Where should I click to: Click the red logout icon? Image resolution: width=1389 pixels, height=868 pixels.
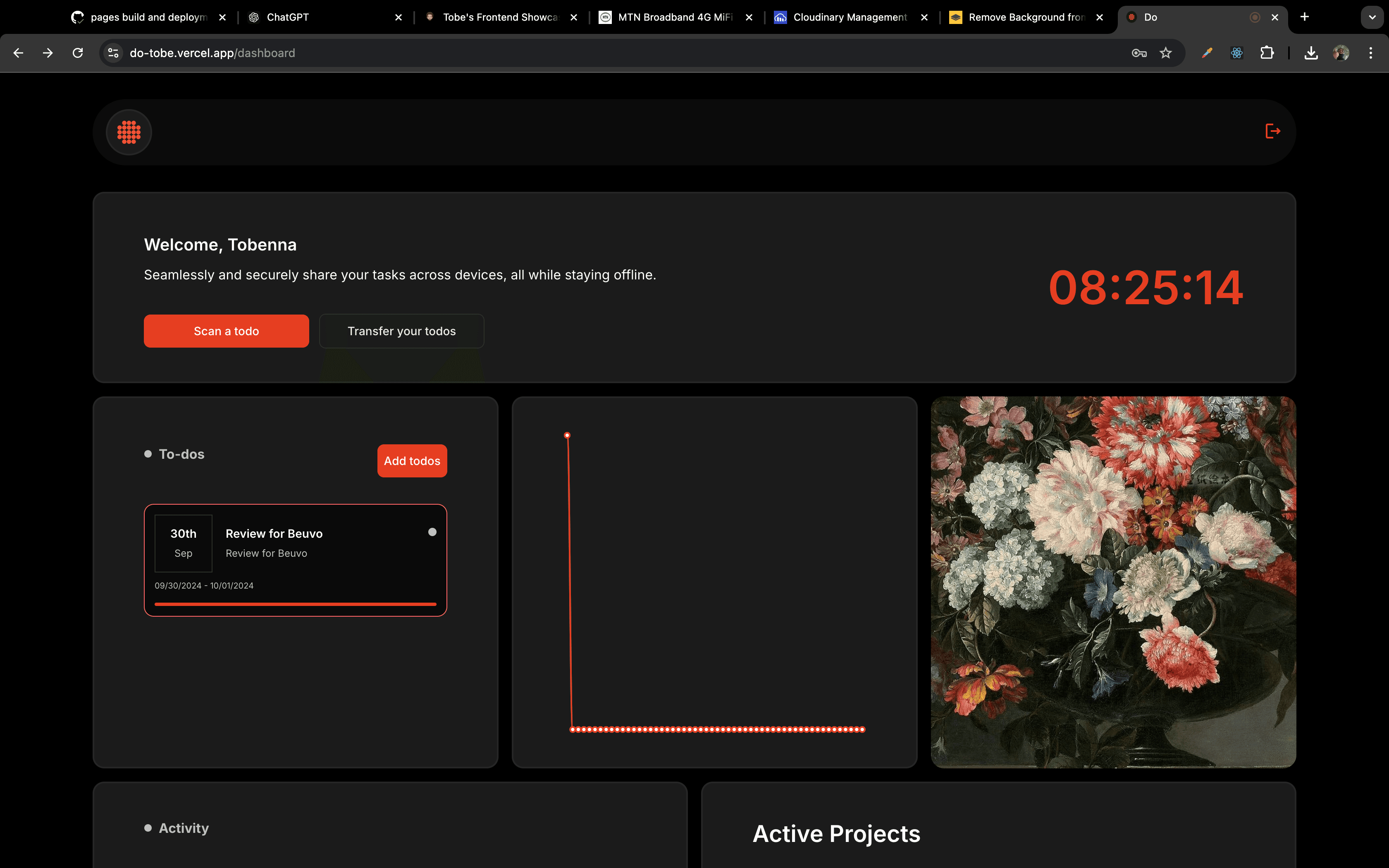(1272, 131)
